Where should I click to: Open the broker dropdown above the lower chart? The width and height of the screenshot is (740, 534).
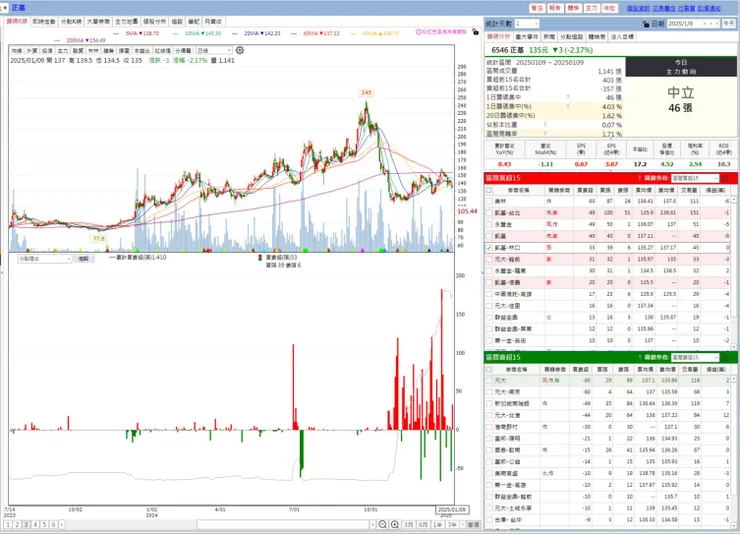point(45,259)
